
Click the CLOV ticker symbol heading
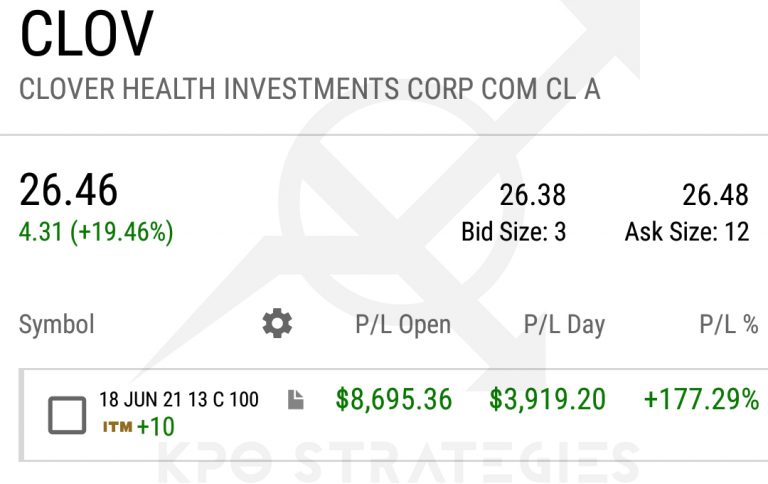click(86, 35)
